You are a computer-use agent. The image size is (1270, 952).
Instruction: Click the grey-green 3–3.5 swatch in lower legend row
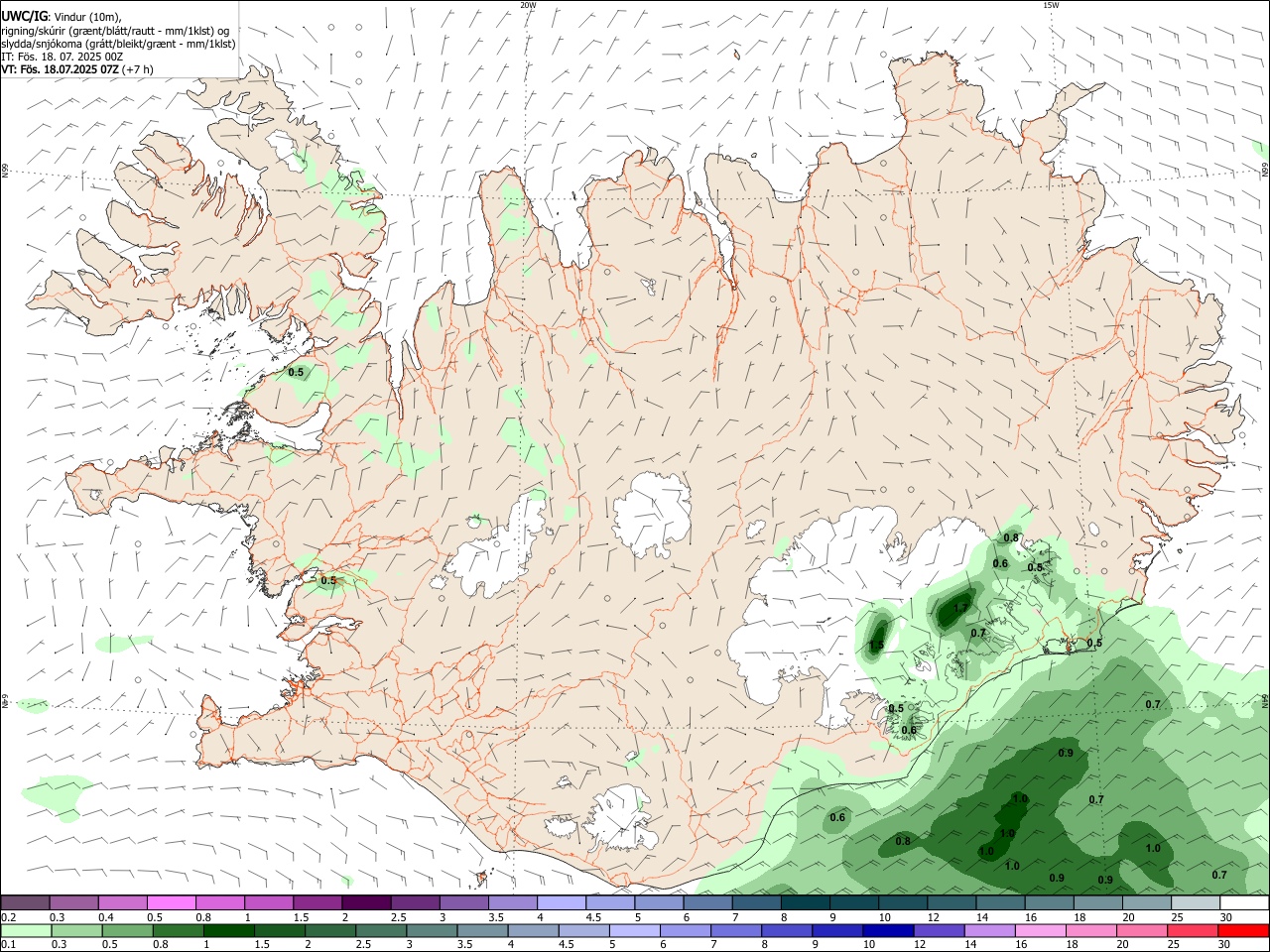(x=432, y=931)
